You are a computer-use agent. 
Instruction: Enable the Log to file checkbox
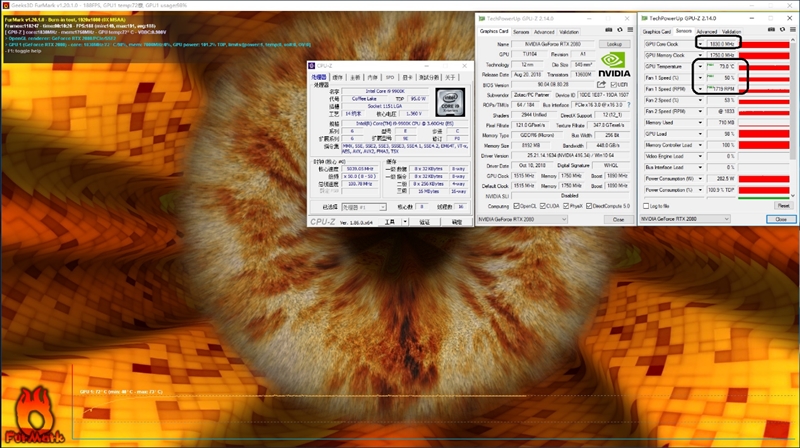(646, 206)
